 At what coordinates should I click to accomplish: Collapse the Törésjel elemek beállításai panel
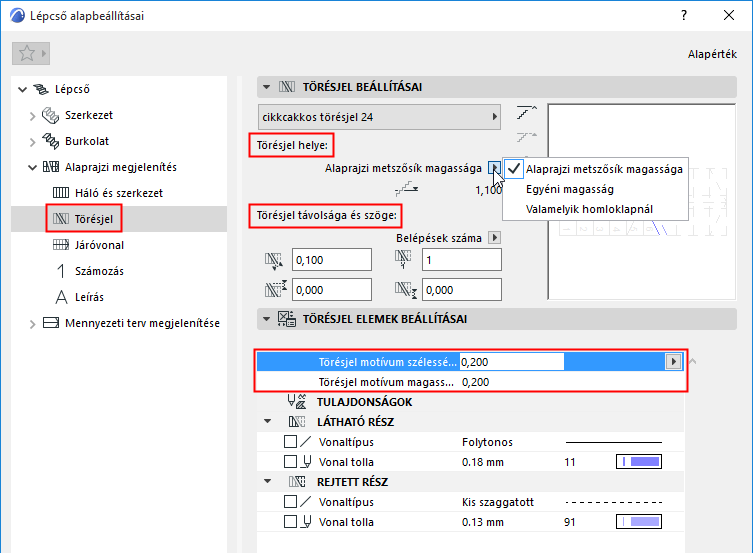coord(267,319)
